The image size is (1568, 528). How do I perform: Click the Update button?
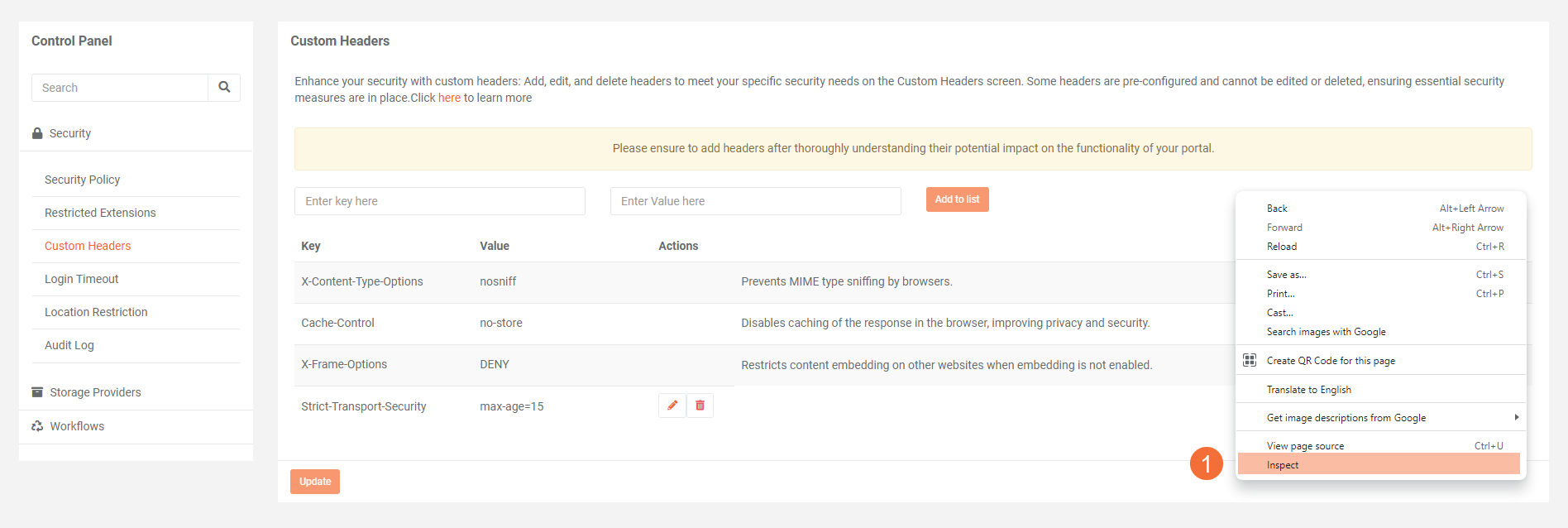tap(315, 482)
